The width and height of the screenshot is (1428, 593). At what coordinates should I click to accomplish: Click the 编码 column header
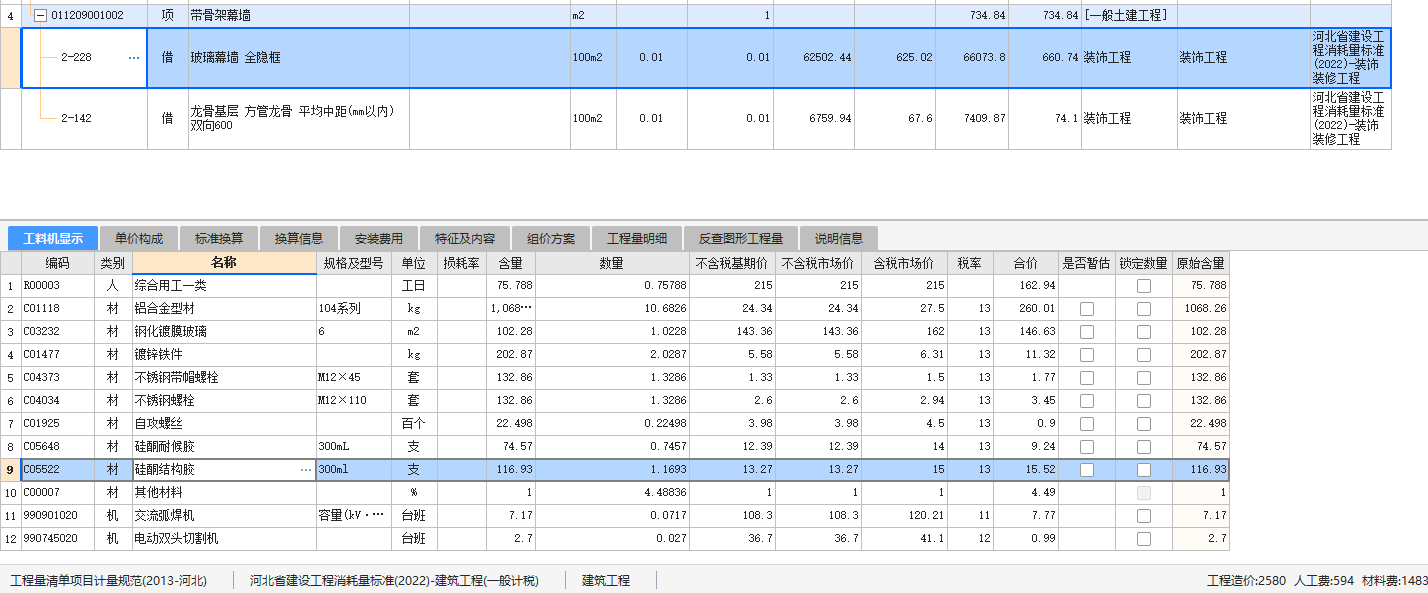point(58,263)
